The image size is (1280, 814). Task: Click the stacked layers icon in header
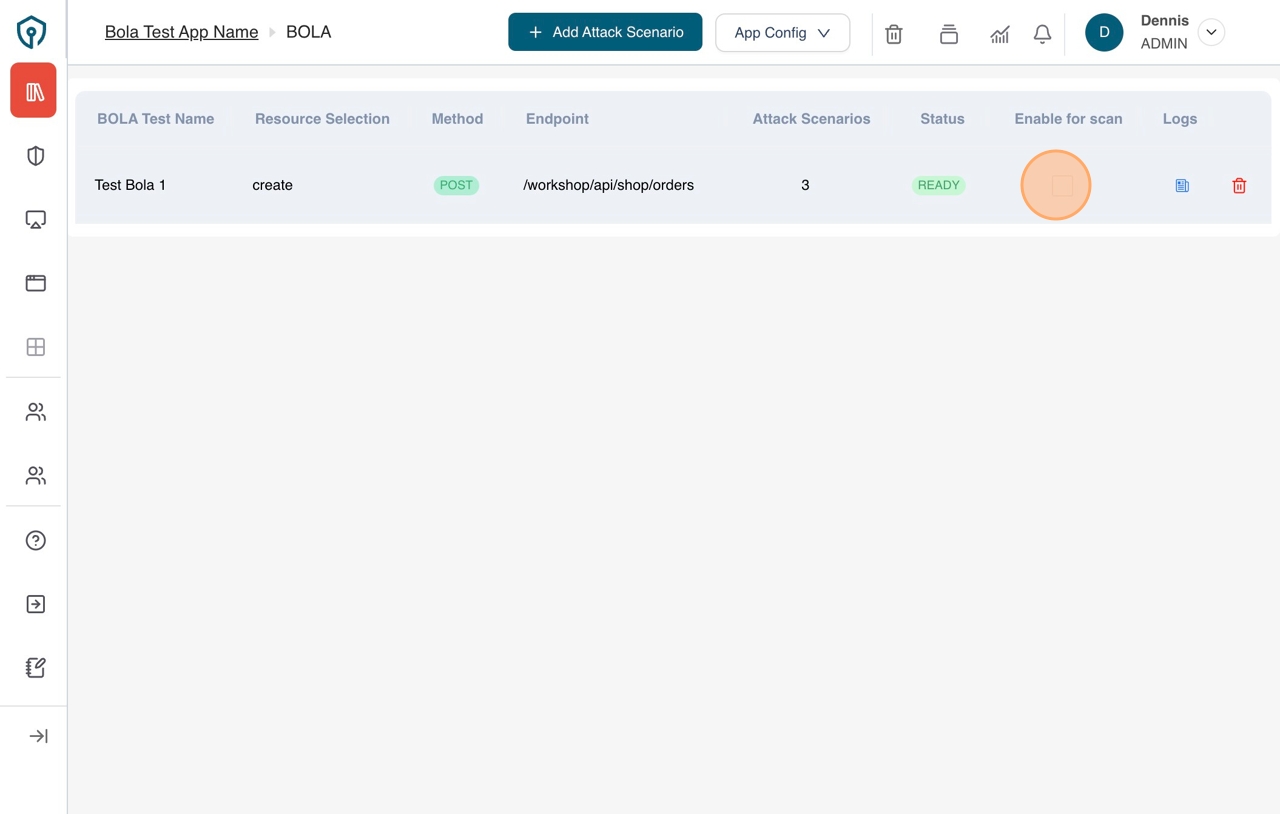click(949, 34)
